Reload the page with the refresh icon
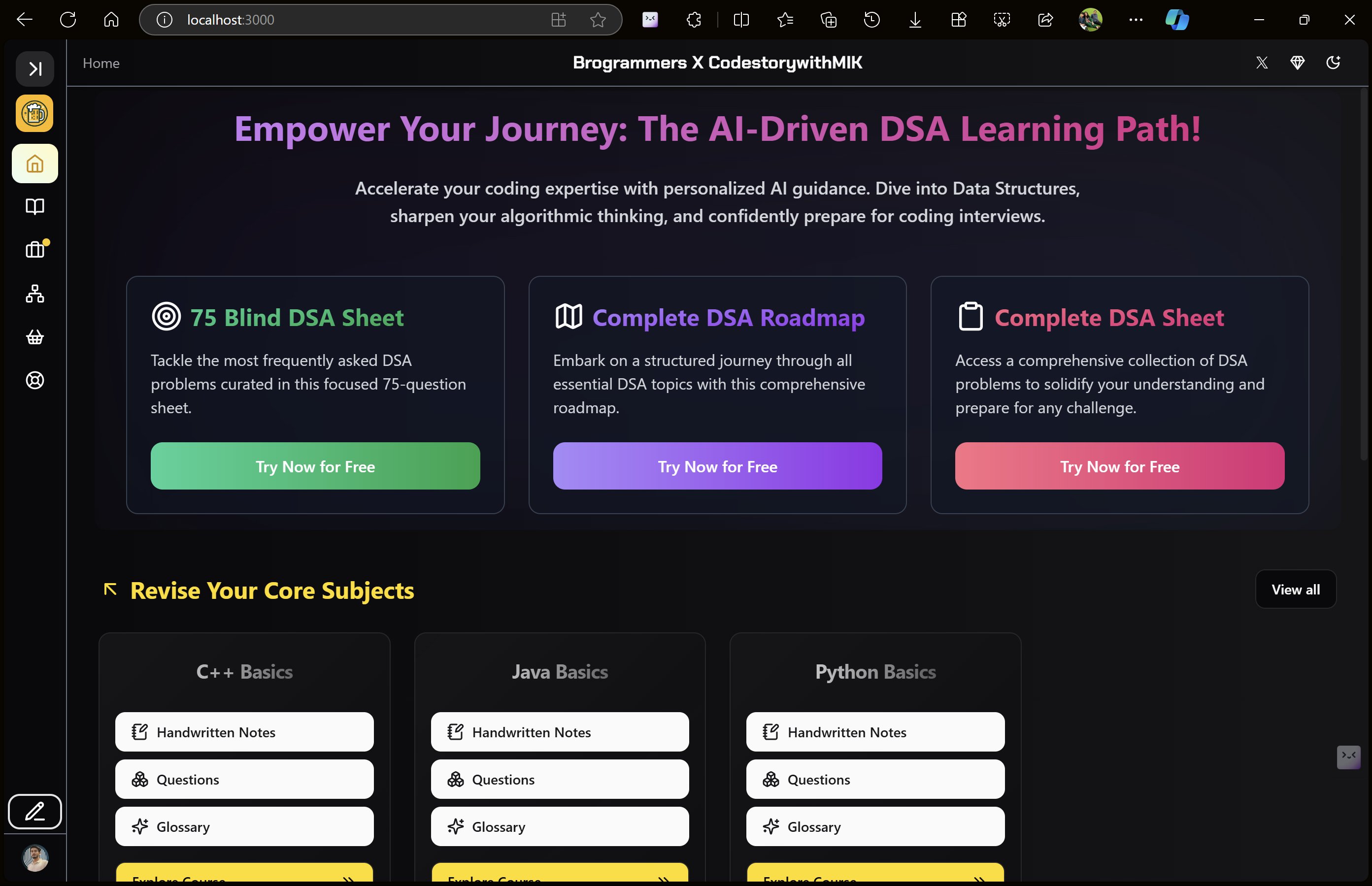This screenshot has height=886, width=1372. click(x=68, y=20)
